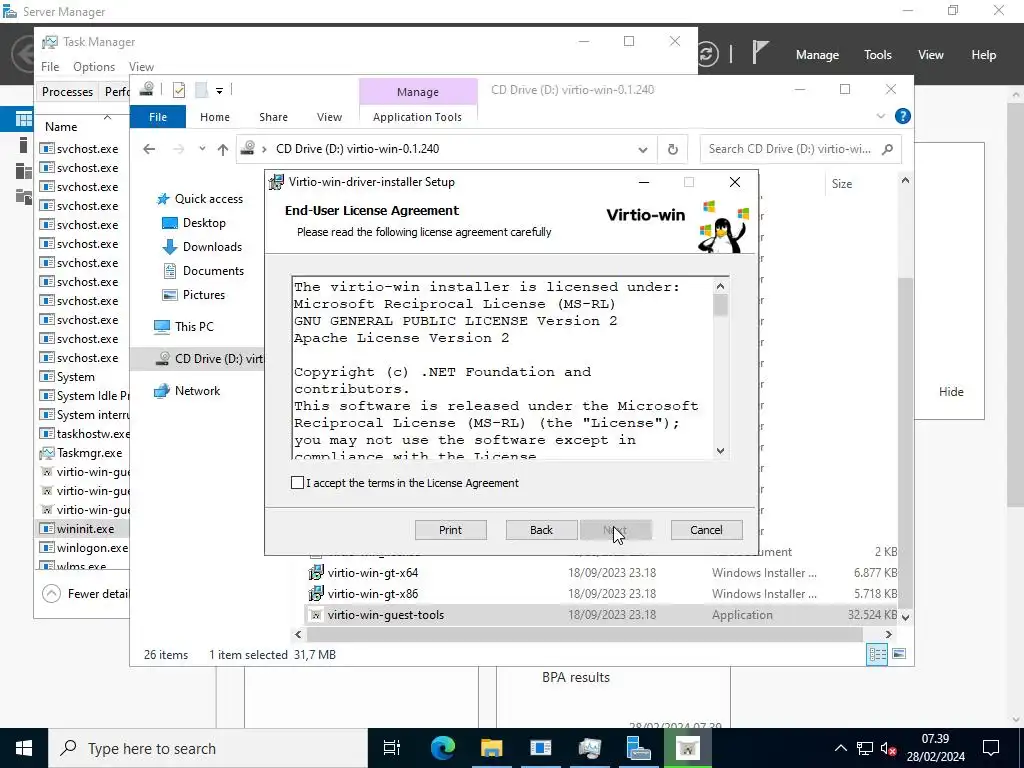This screenshot has width=1024, height=768.
Task: Select Downloads in navigation pane
Action: (202, 247)
